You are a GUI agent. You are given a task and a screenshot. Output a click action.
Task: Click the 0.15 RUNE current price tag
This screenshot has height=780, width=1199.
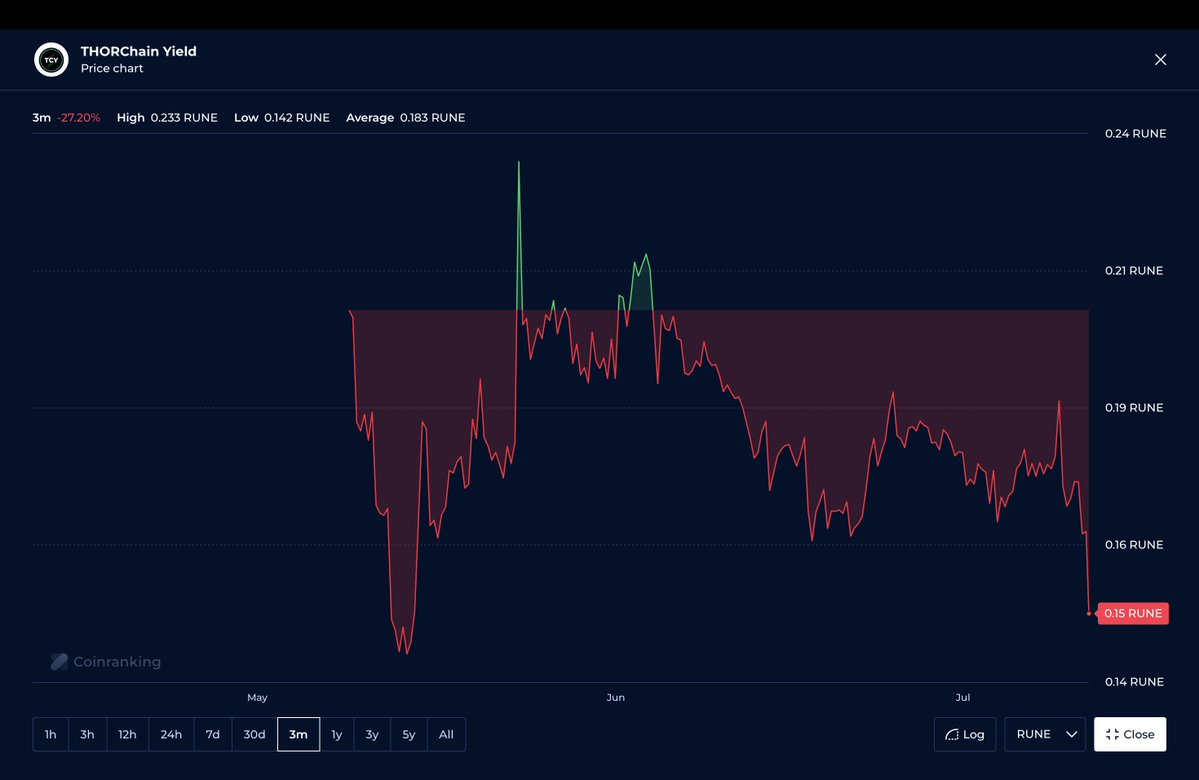point(1133,613)
